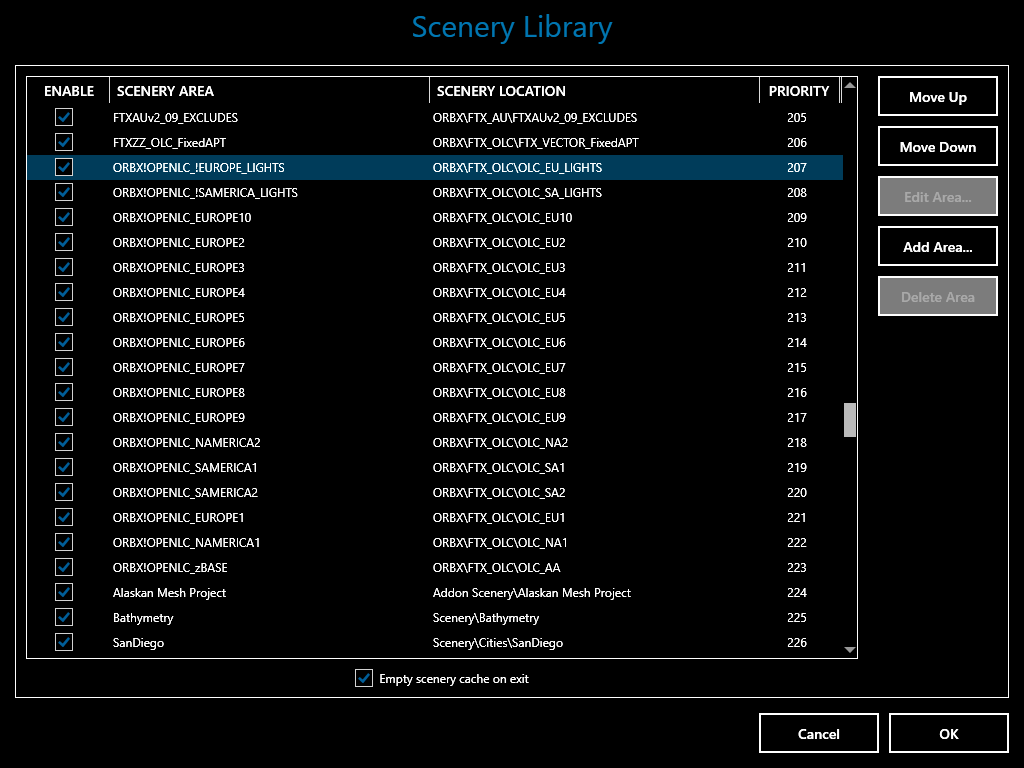
Task: Toggle Alaskan Mesh Project checkbox
Action: [64, 592]
